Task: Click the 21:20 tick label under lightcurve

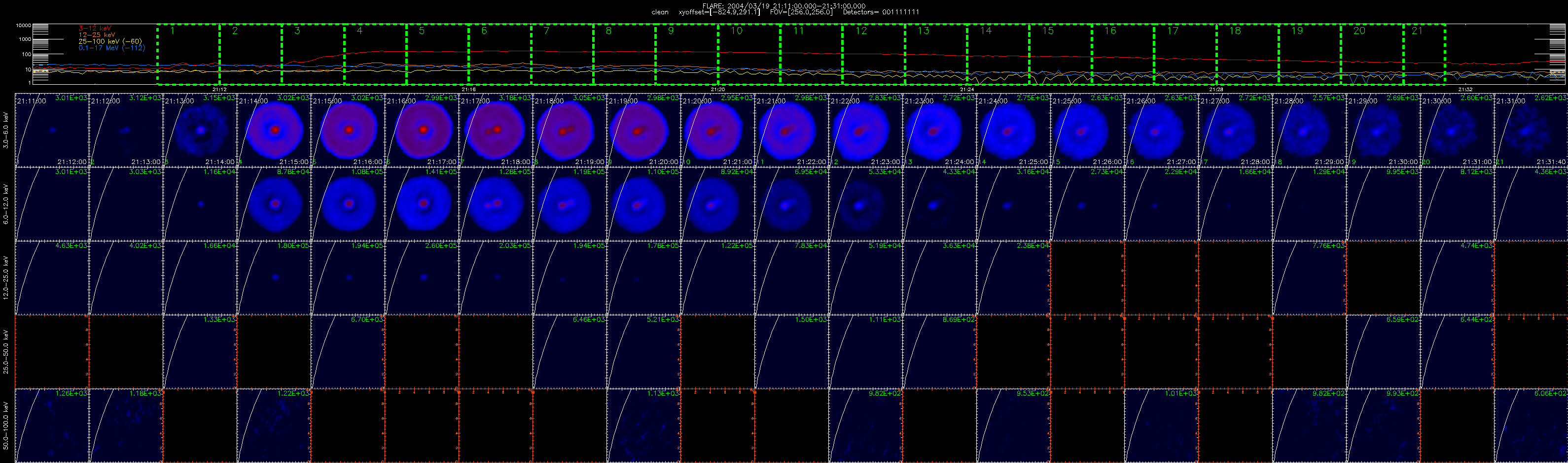Action: (x=718, y=90)
